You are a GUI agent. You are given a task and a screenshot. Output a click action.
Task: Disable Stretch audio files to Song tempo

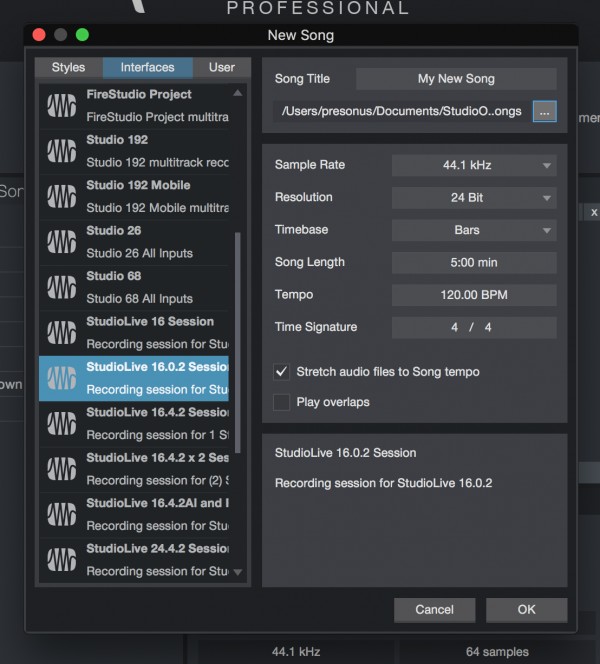click(x=282, y=372)
